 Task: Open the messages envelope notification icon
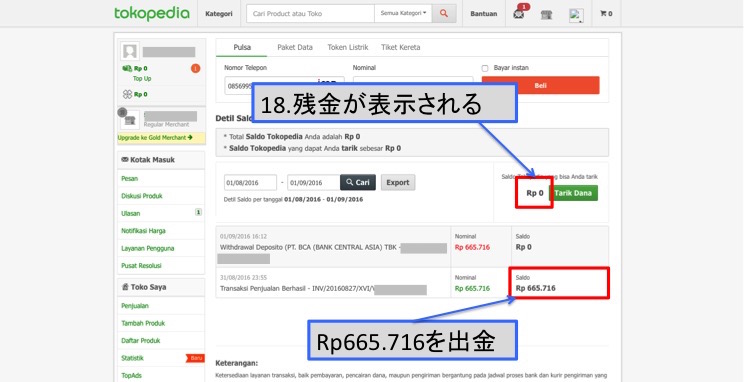click(x=518, y=14)
